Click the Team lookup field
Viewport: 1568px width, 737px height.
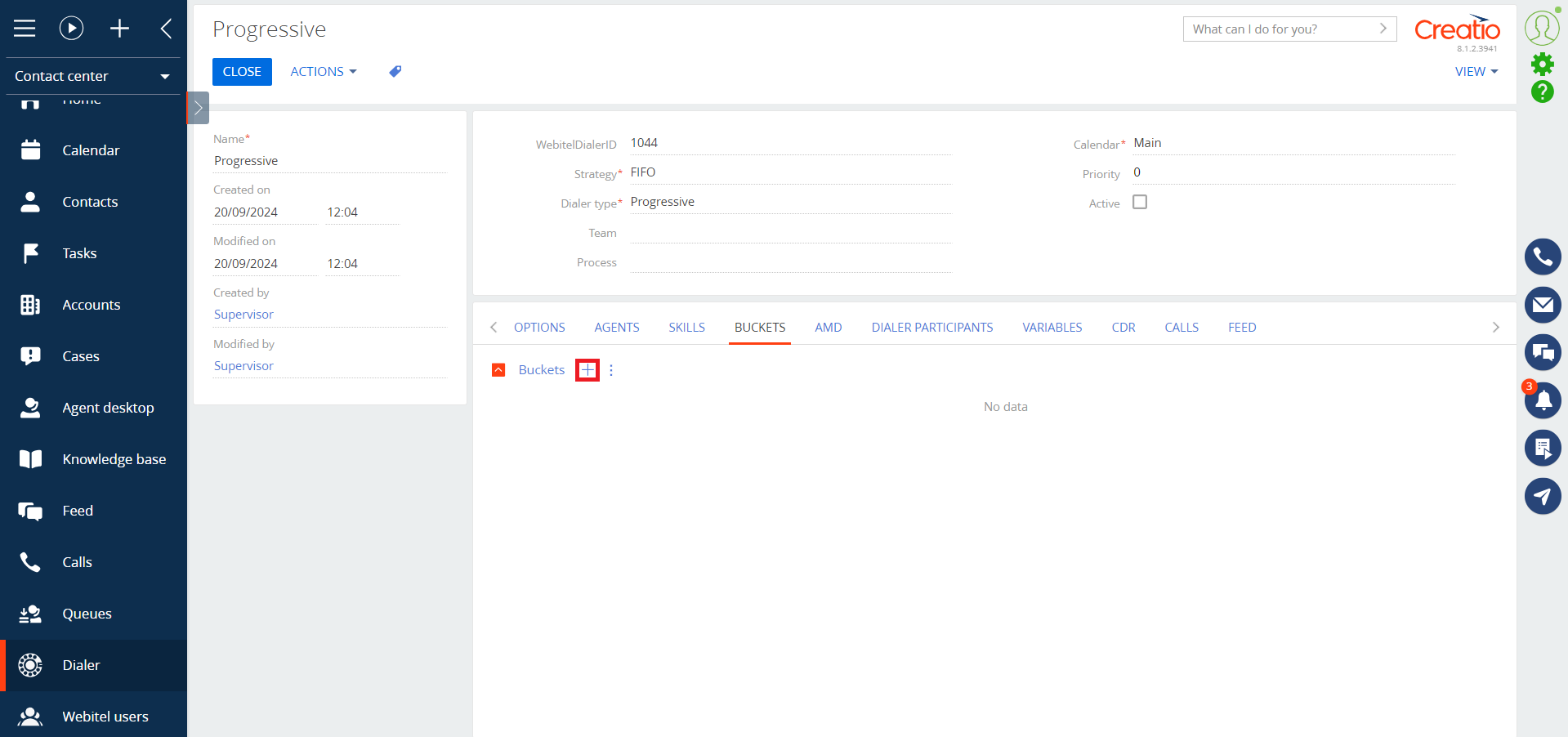pos(790,233)
